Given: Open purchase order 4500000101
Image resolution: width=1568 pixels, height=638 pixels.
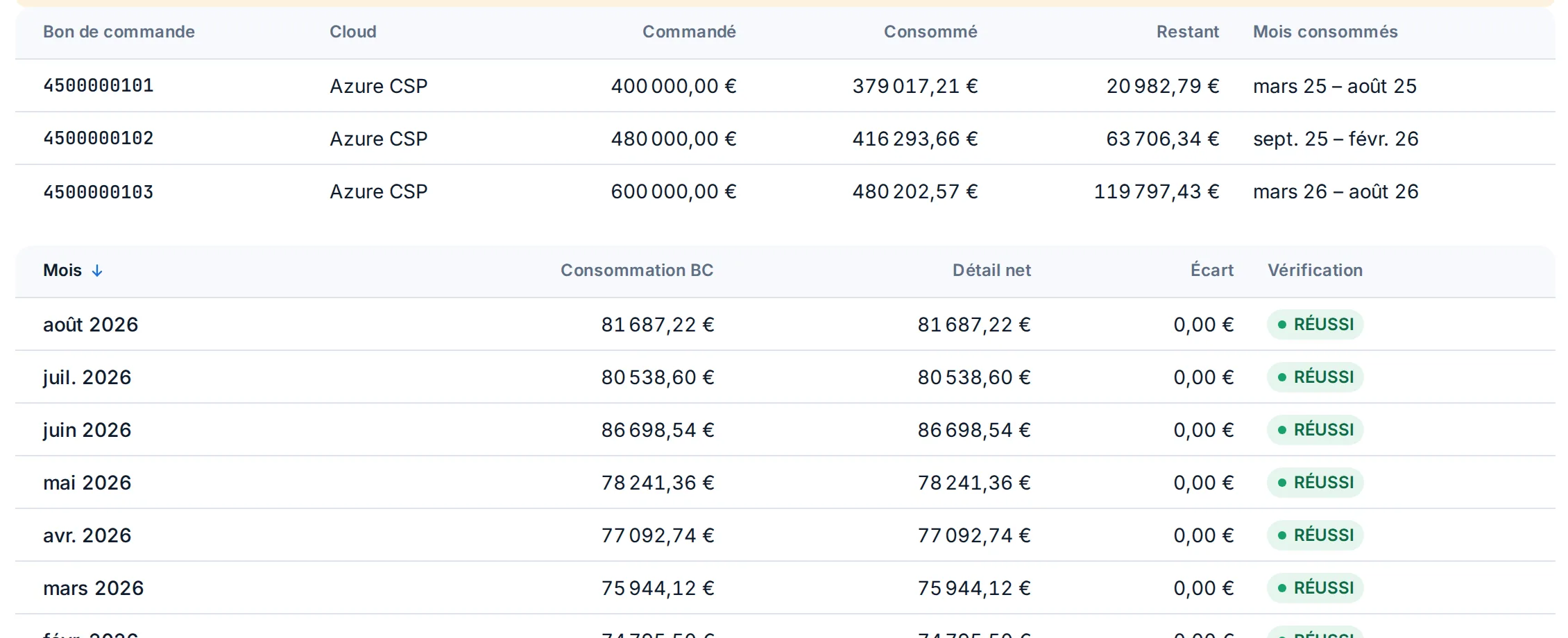Looking at the screenshot, I should [99, 85].
